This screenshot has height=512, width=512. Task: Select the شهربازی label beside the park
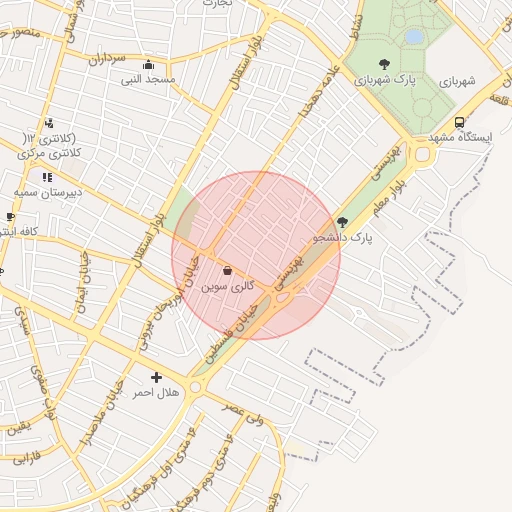tap(457, 81)
